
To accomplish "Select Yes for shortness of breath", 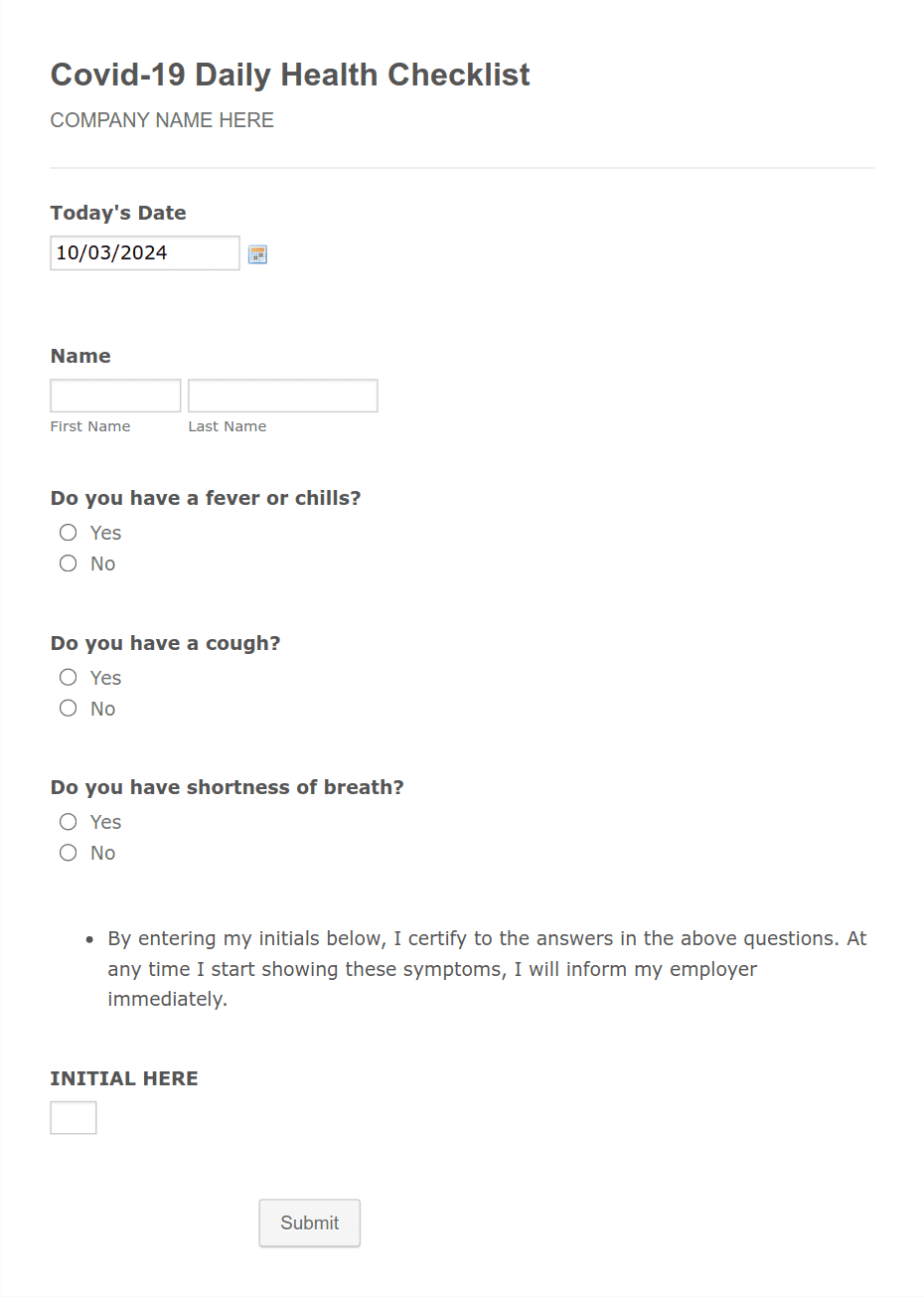I will tap(68, 821).
